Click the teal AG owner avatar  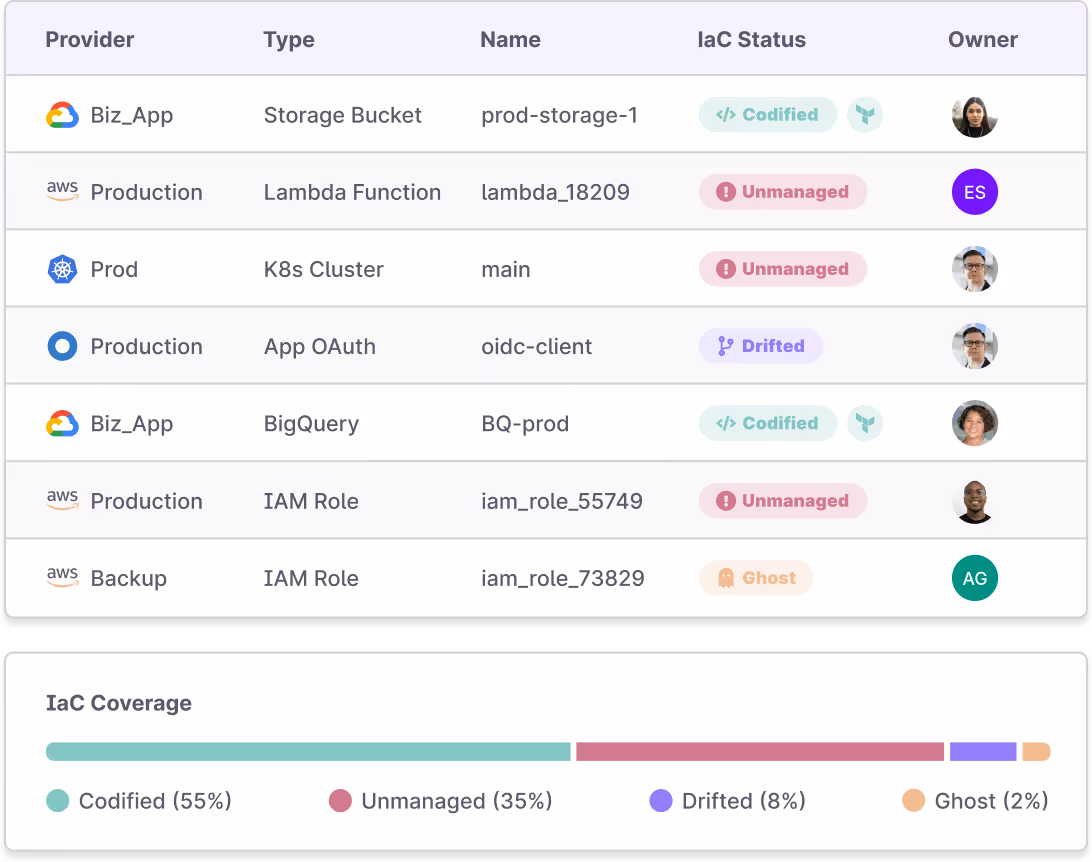[975, 578]
